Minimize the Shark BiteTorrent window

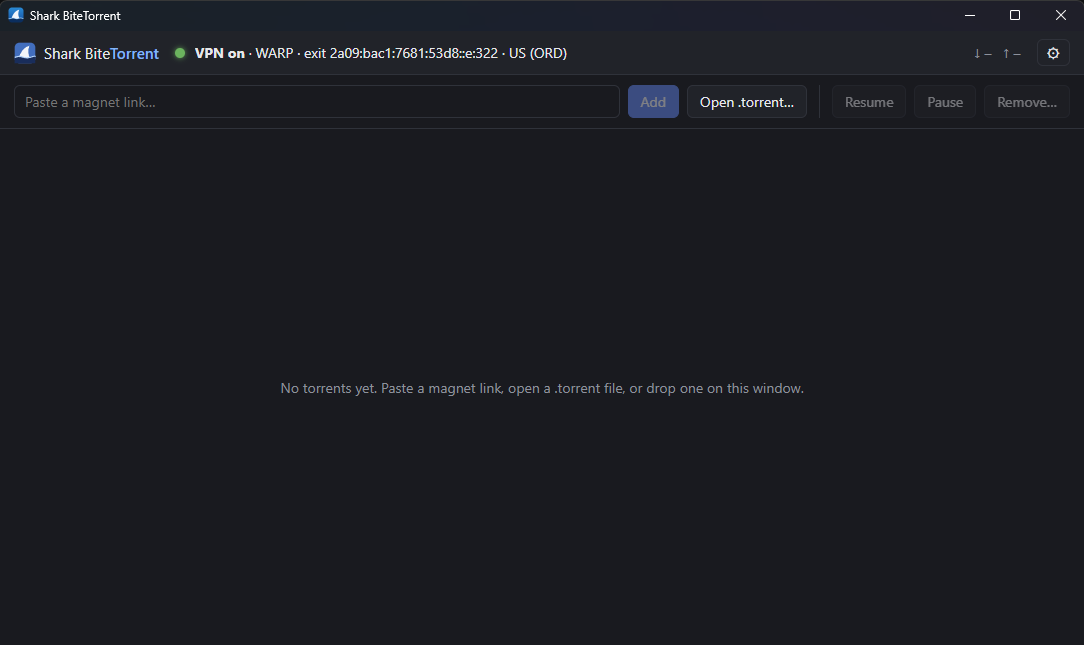970,15
